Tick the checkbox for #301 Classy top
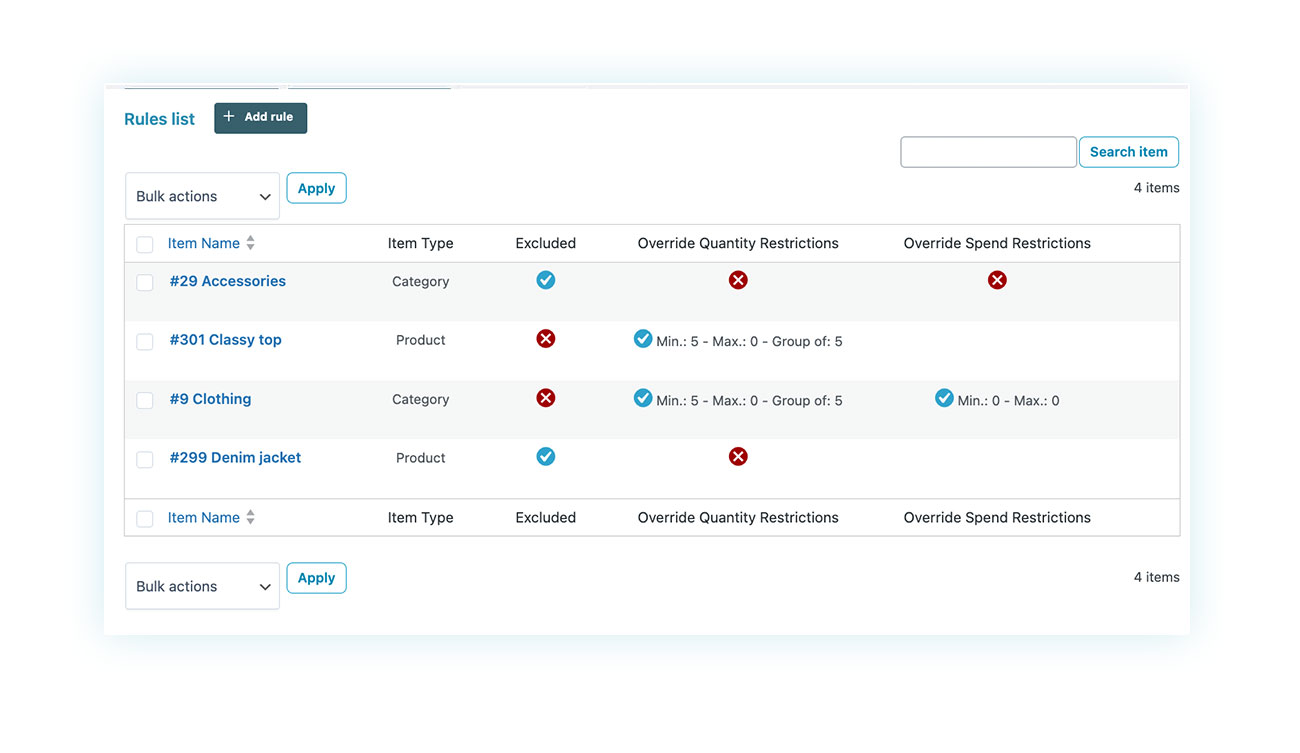1300x753 pixels. (x=145, y=342)
